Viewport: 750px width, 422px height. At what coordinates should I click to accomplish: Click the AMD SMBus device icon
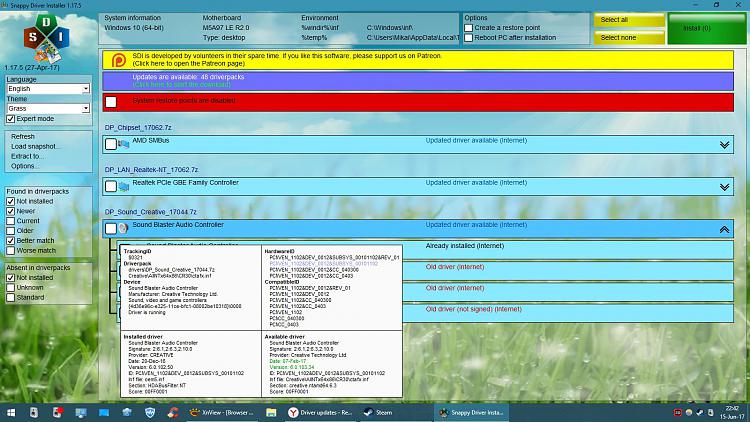[124, 144]
